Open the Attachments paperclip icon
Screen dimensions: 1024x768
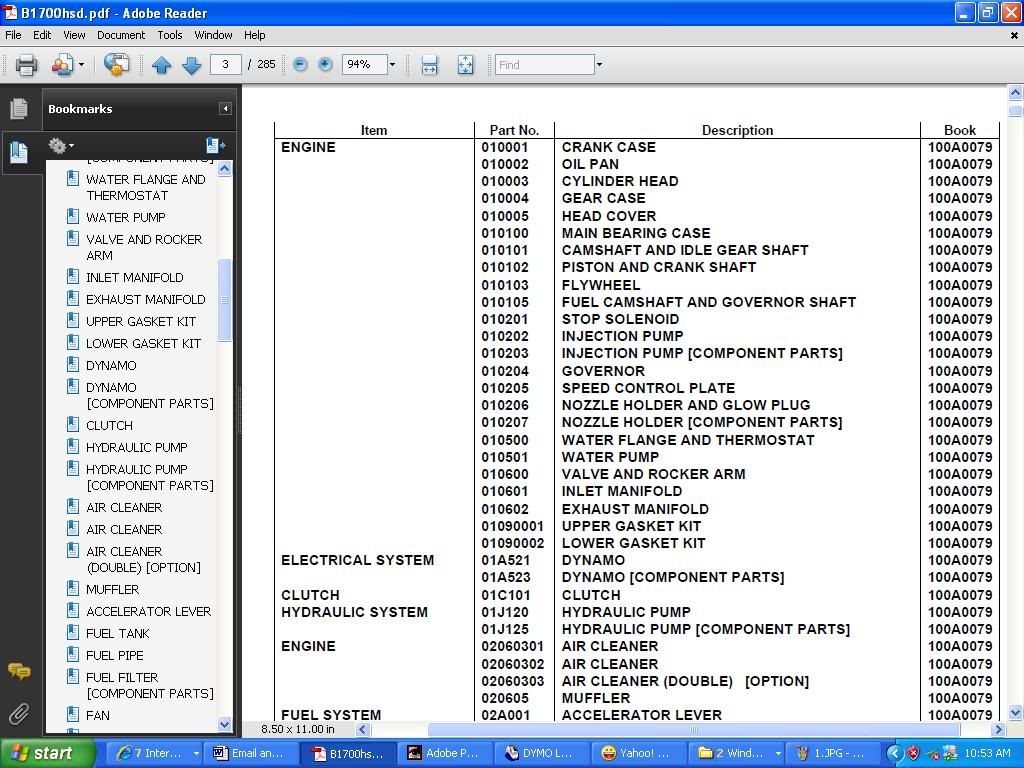click(x=19, y=714)
